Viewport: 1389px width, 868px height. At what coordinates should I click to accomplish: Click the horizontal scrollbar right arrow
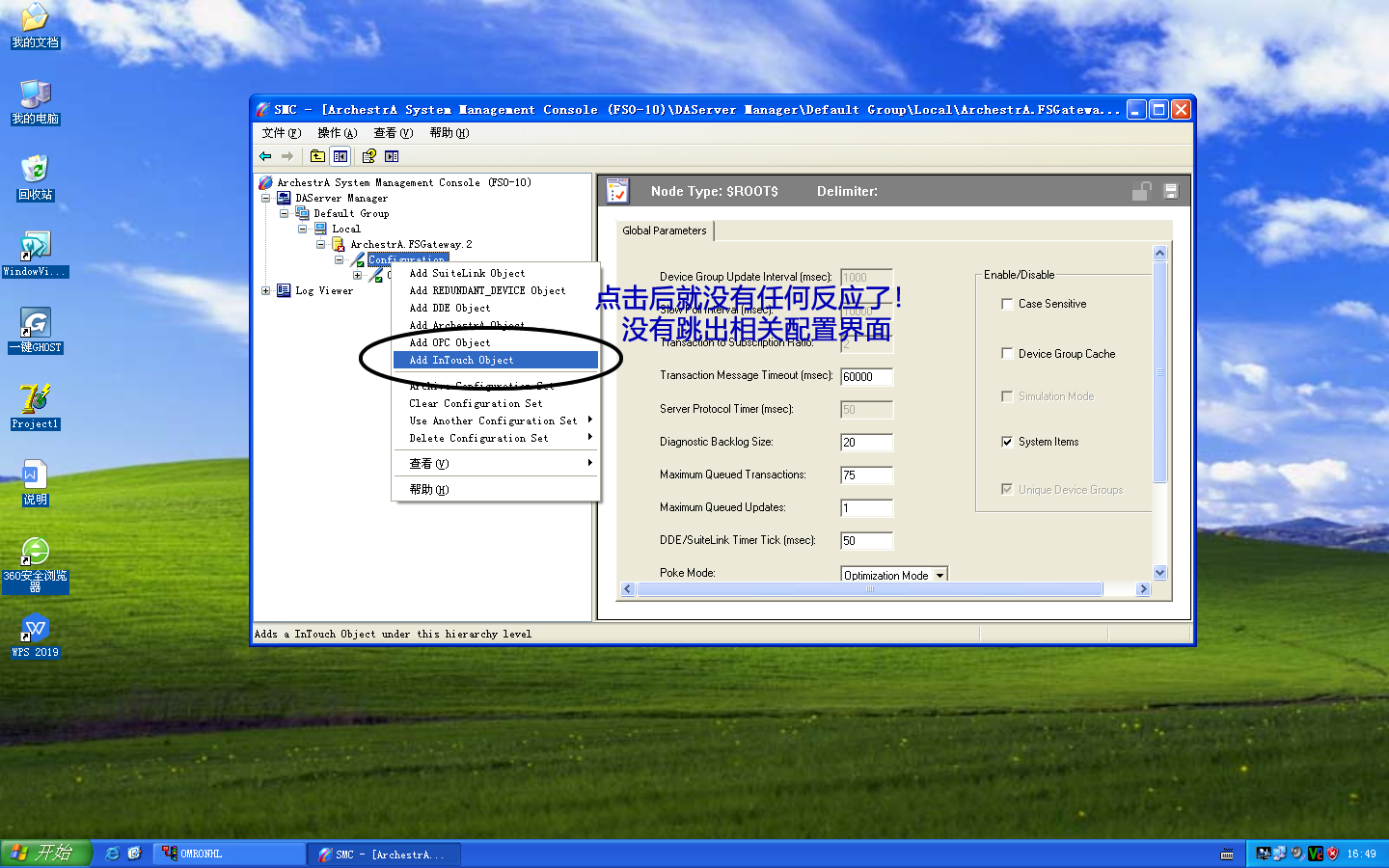tap(1143, 589)
